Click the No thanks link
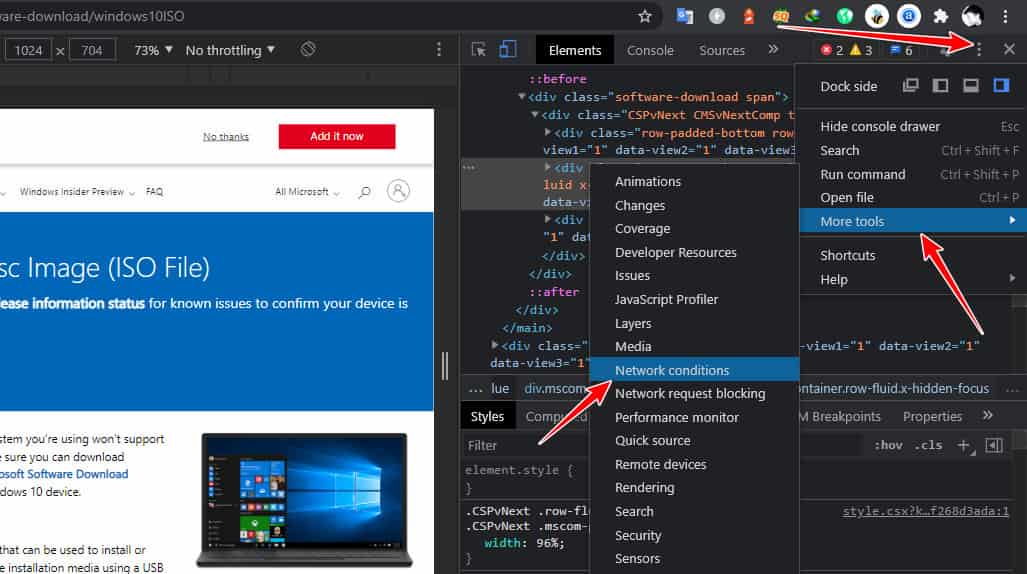The height and width of the screenshot is (574, 1027). (x=225, y=136)
